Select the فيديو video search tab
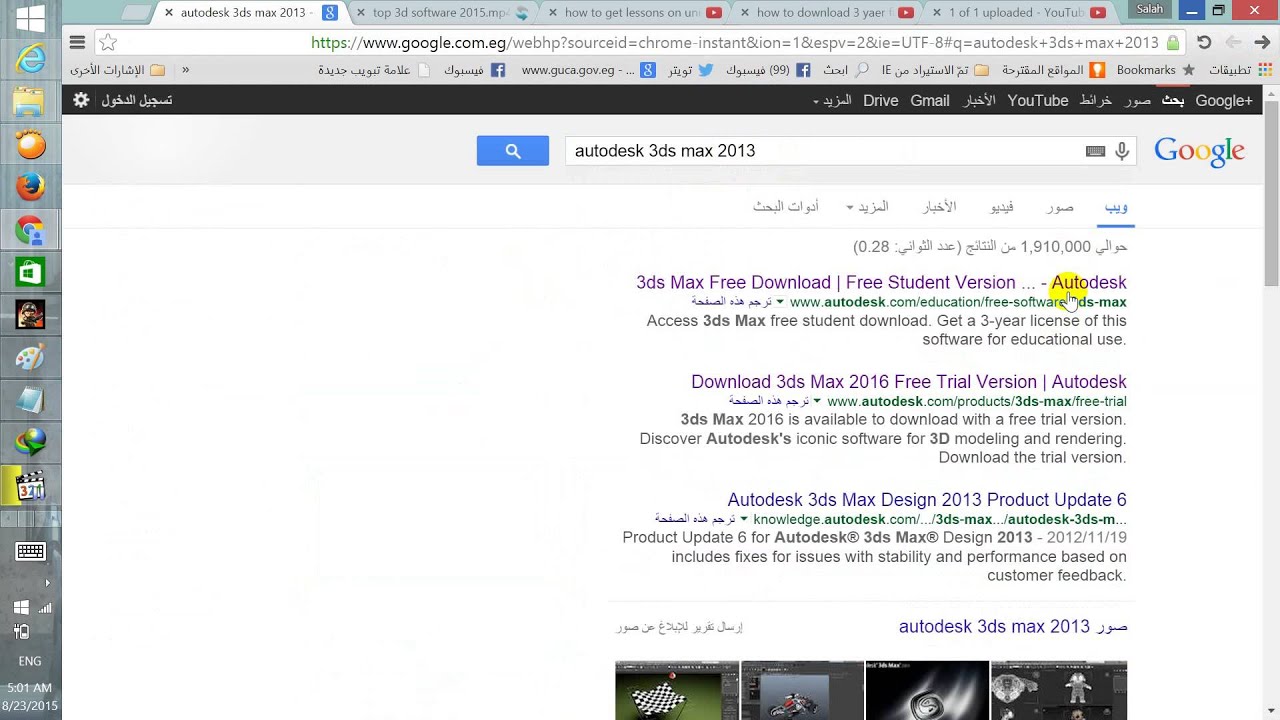 pyautogui.click(x=1002, y=207)
